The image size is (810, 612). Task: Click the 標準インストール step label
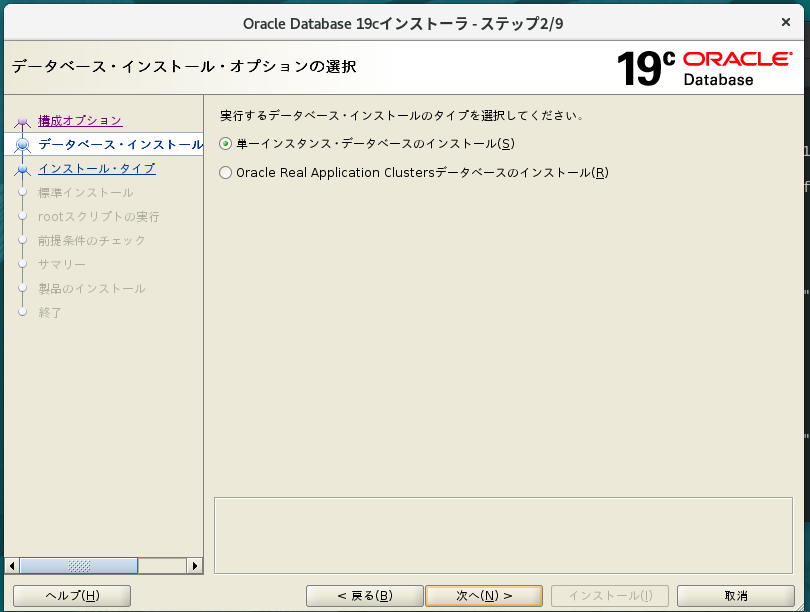tap(86, 193)
